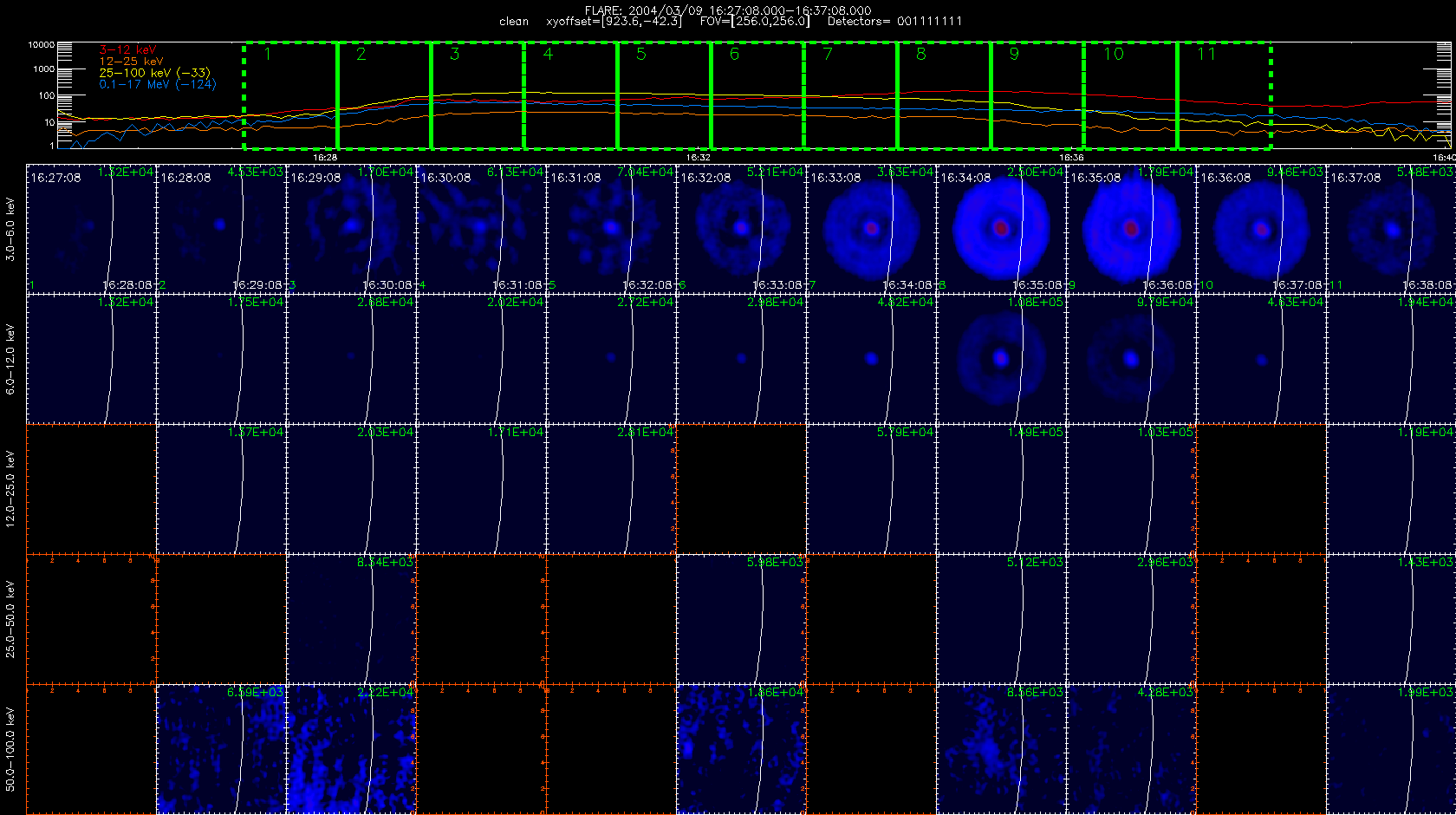The height and width of the screenshot is (815, 1456).
Task: Open the 12-25 keV image labeled 1.49E+05
Action: pos(1002,489)
